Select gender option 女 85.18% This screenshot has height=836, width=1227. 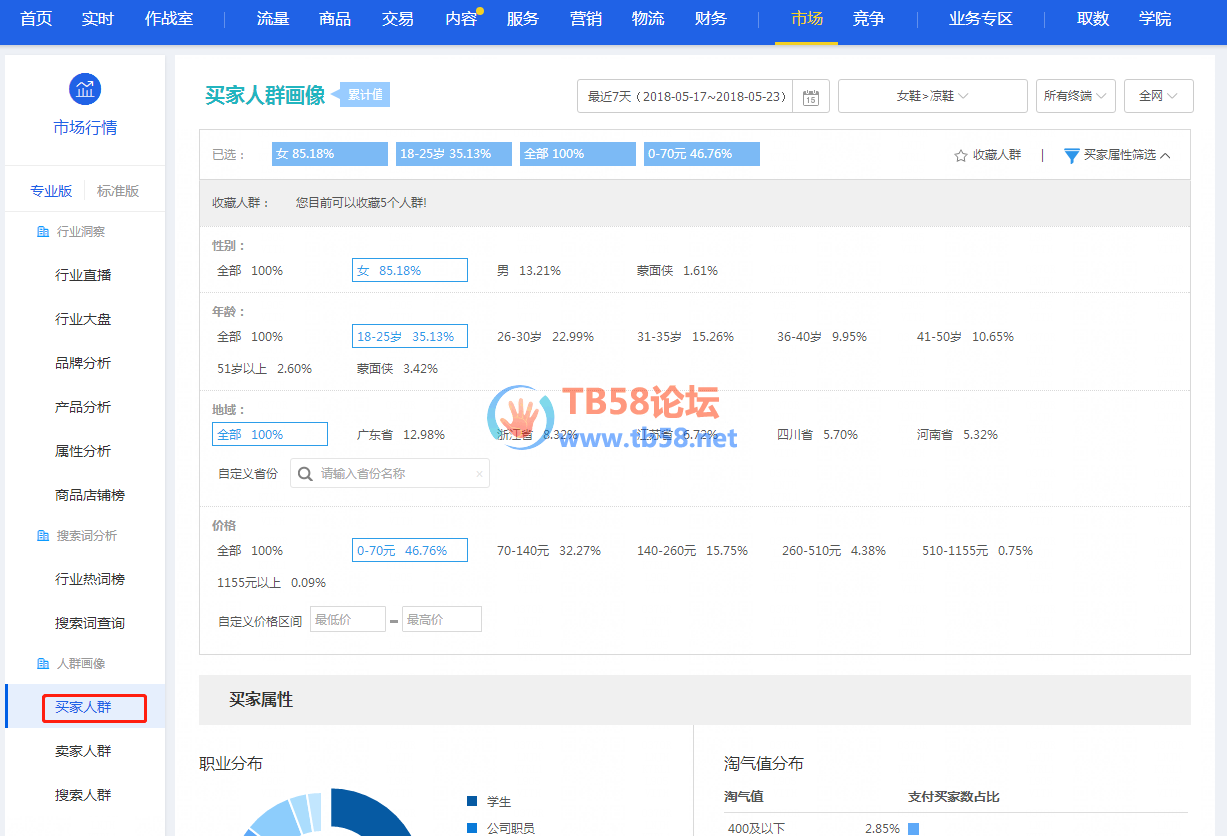[410, 271]
